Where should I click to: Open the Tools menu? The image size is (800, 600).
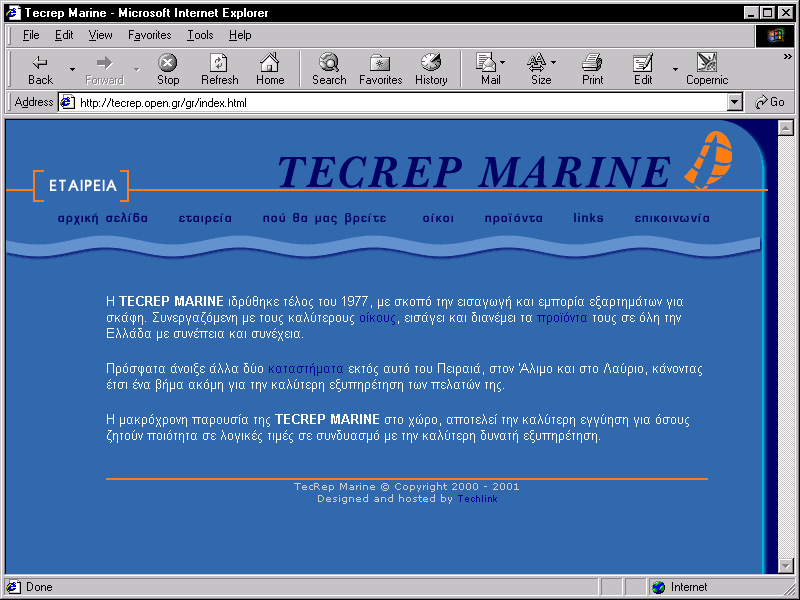(200, 35)
